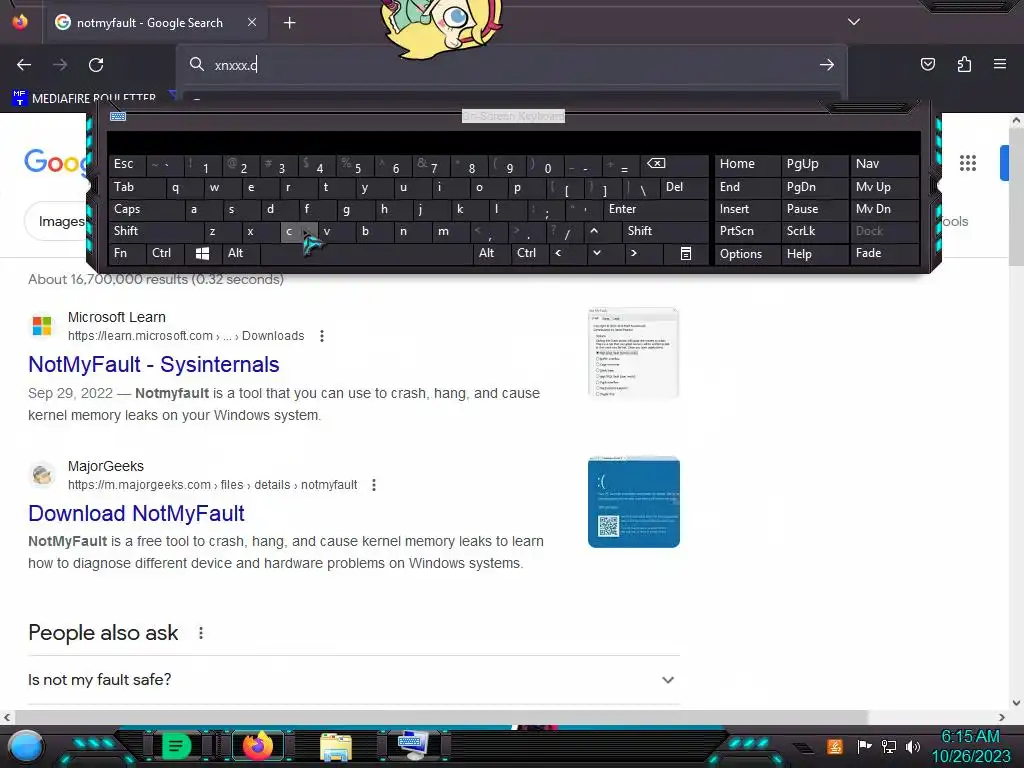Click the Firefox back arrow
Screen dimensions: 1024x768
click(x=24, y=65)
